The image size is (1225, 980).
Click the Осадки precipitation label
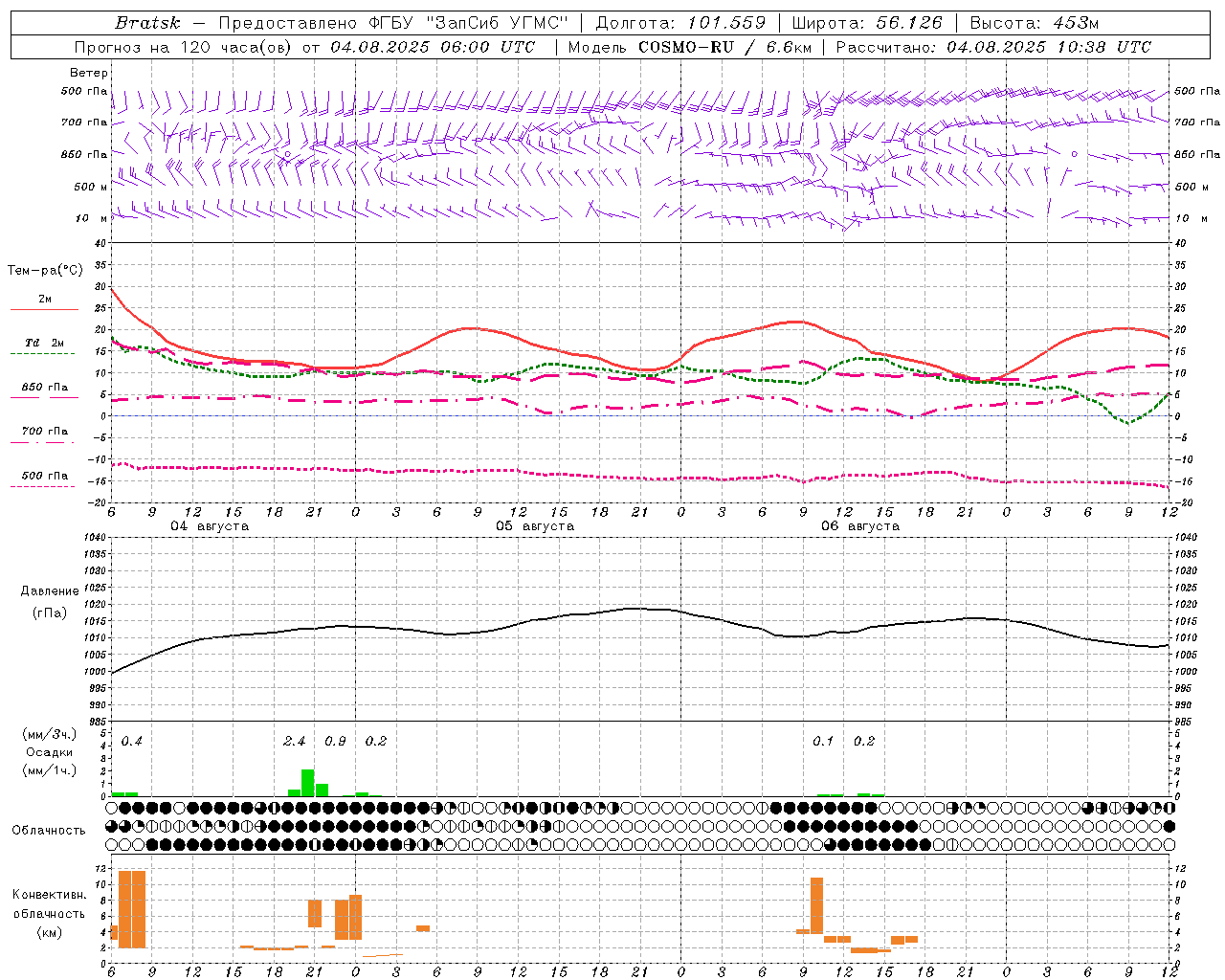50,752
